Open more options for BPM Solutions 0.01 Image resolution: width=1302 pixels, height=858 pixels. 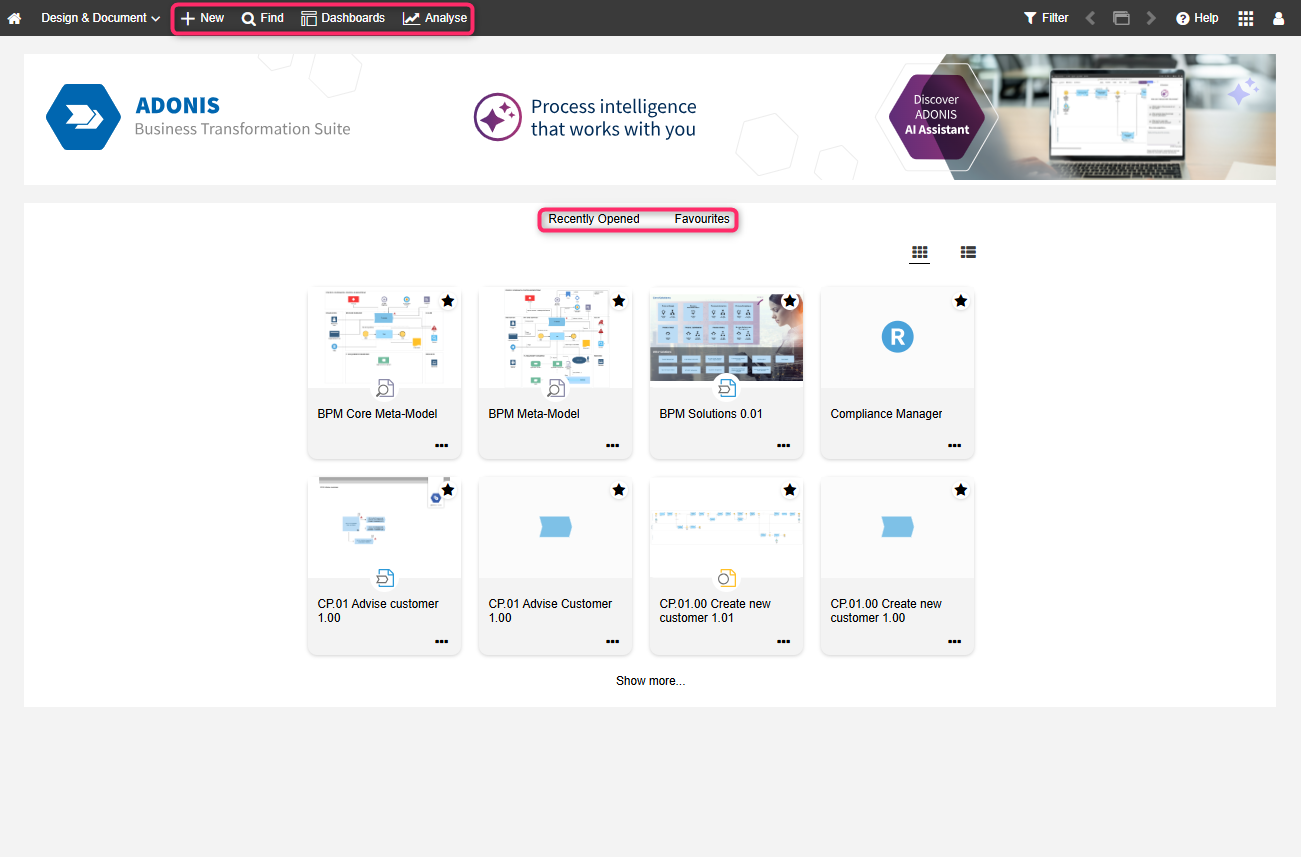(784, 446)
